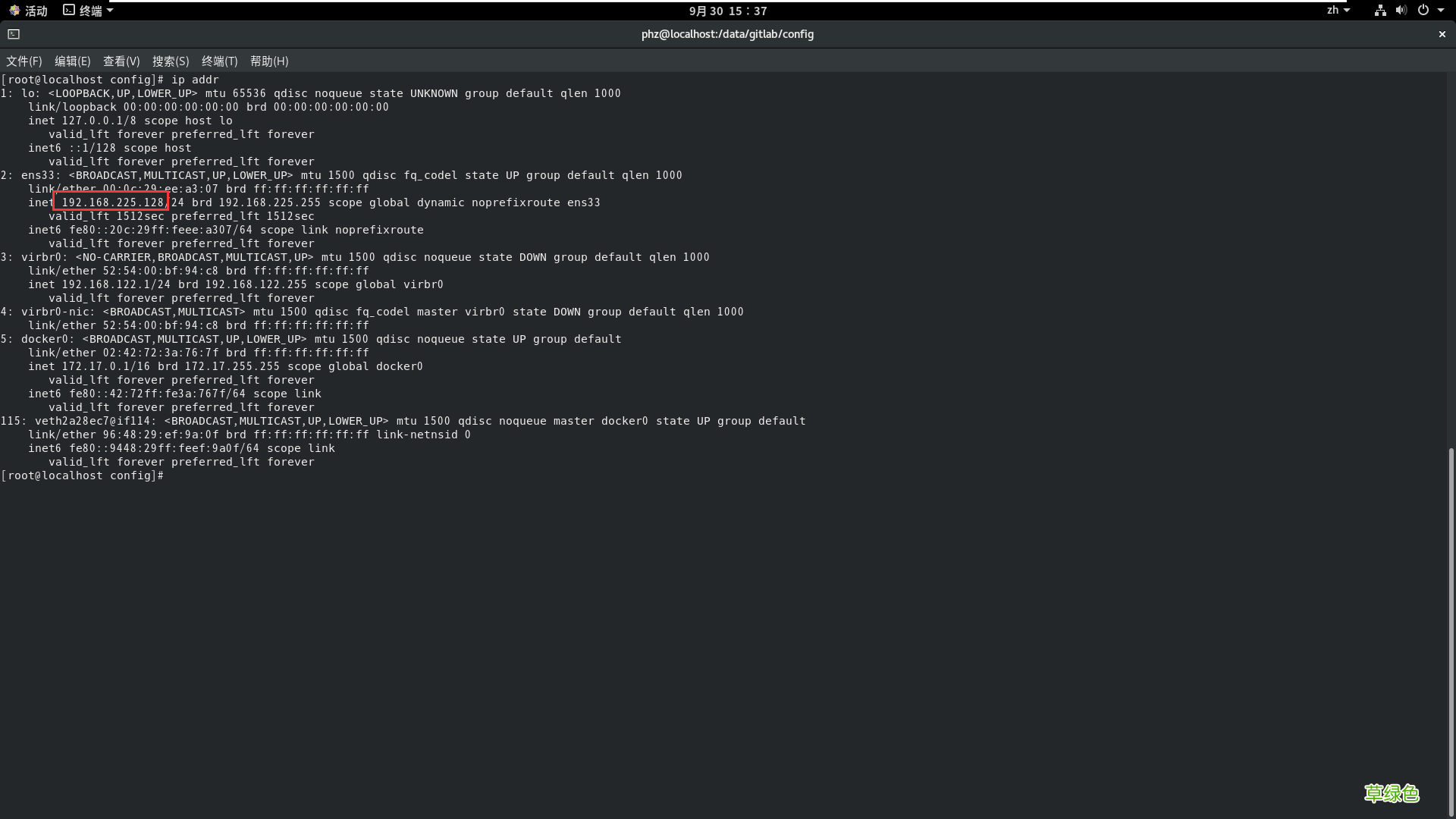
Task: Click the 'inet 127.0.0.1/8 scope host lo' line
Action: tap(130, 121)
